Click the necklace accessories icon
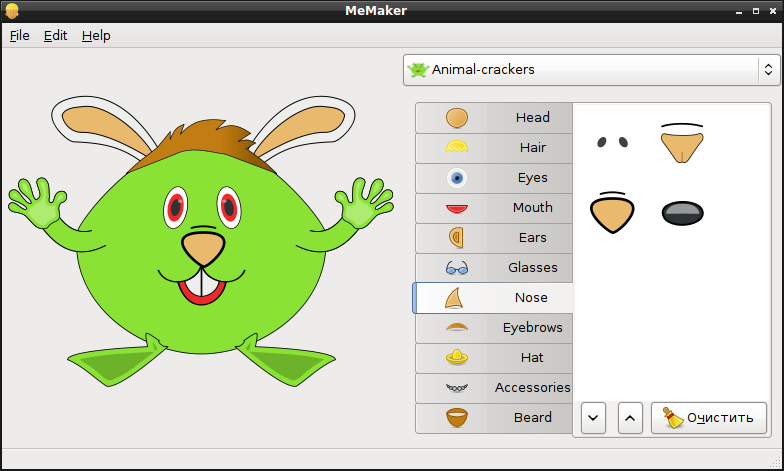Screen dimensions: 784x471 click(456, 388)
